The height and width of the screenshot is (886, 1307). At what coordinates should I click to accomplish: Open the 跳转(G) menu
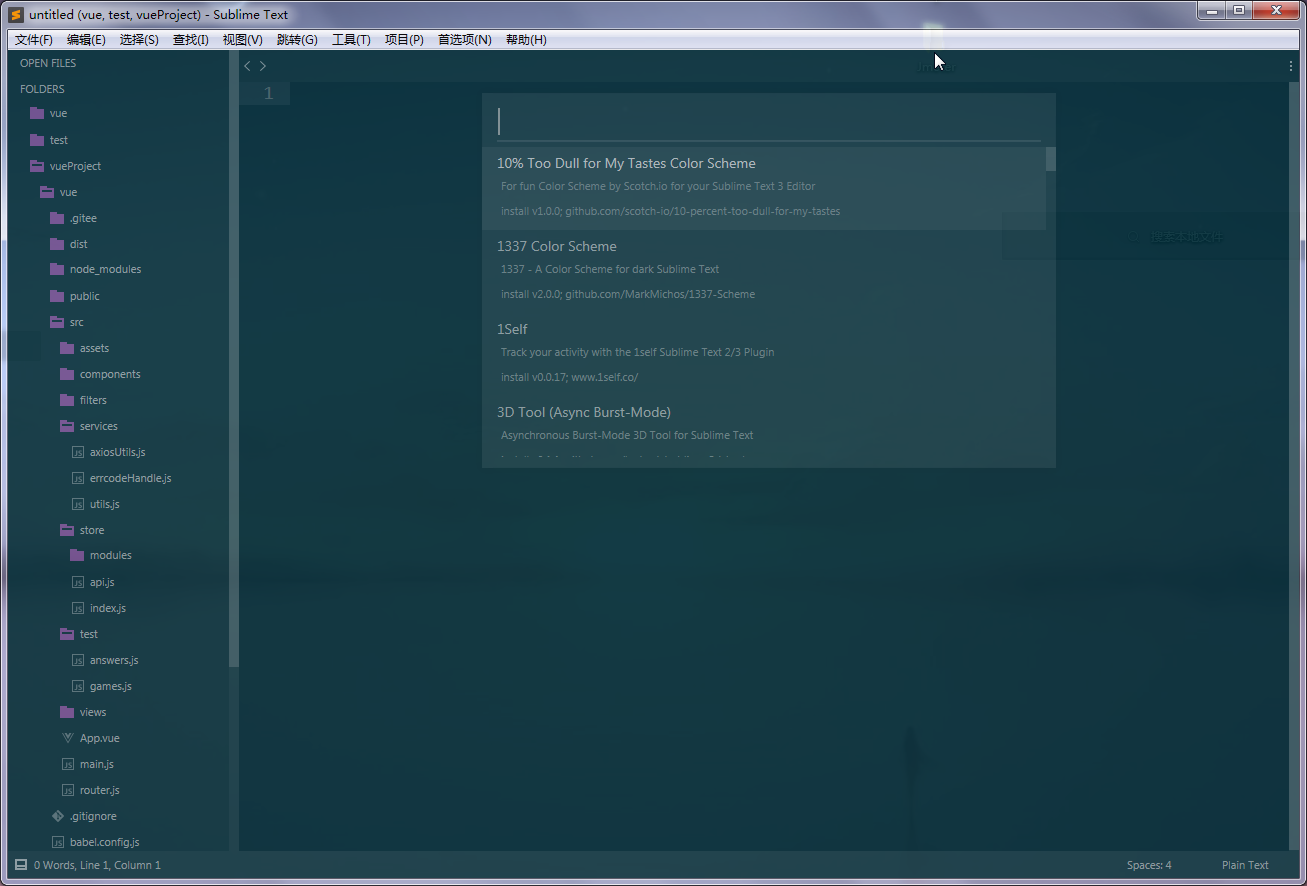[297, 40]
